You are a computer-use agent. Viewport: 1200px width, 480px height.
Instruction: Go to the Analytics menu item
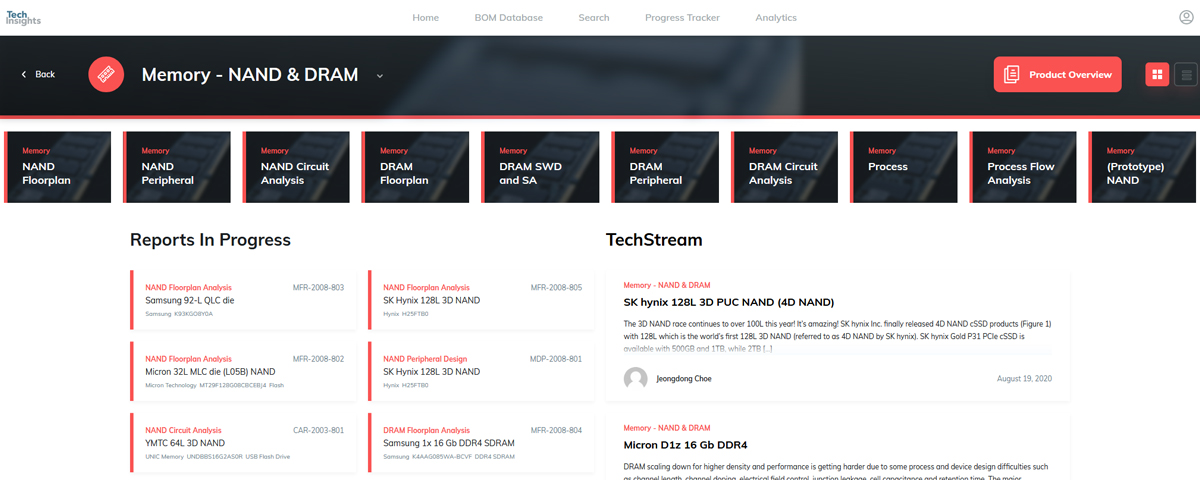(x=775, y=17)
